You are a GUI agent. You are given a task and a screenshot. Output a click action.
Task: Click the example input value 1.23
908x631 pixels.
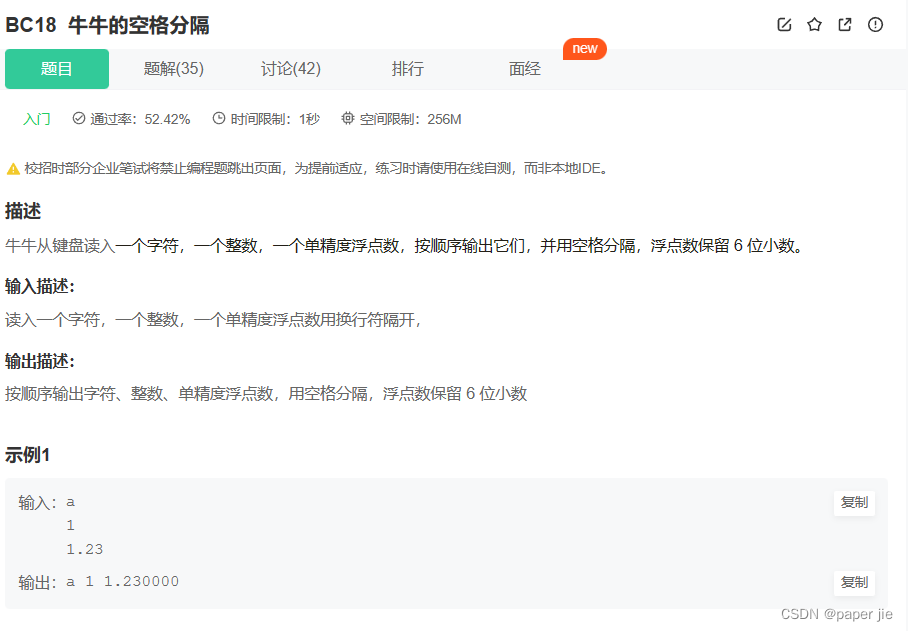tap(85, 549)
